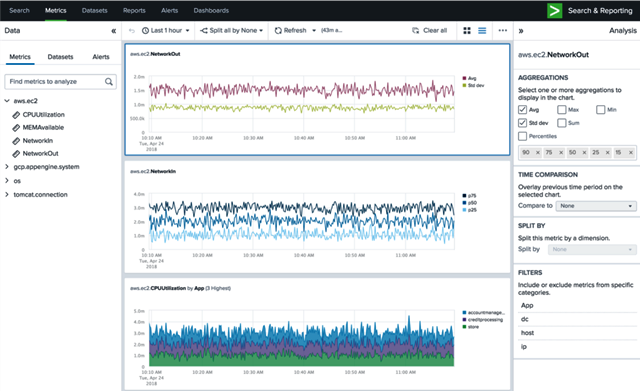Click the store legend color swatch

pyautogui.click(x=464, y=327)
